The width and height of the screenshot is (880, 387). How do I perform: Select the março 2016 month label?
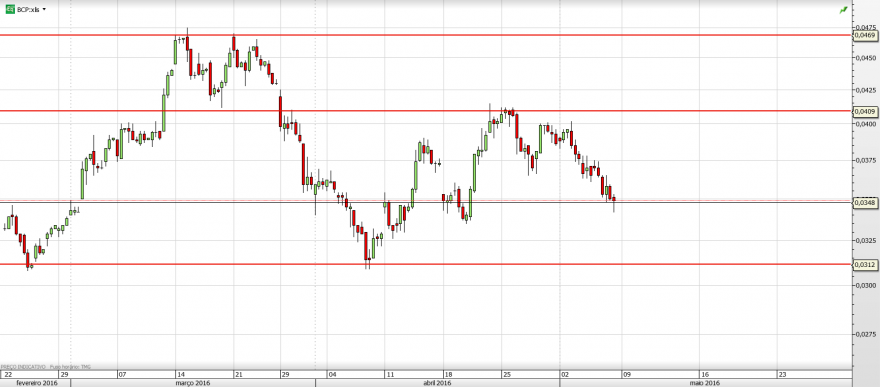193,383
